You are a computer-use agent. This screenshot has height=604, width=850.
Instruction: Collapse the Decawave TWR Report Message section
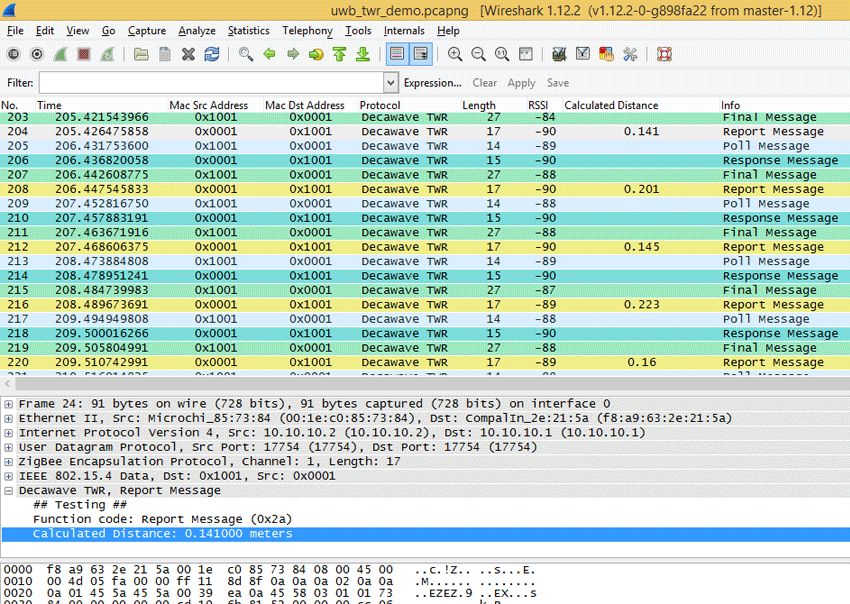[8, 490]
